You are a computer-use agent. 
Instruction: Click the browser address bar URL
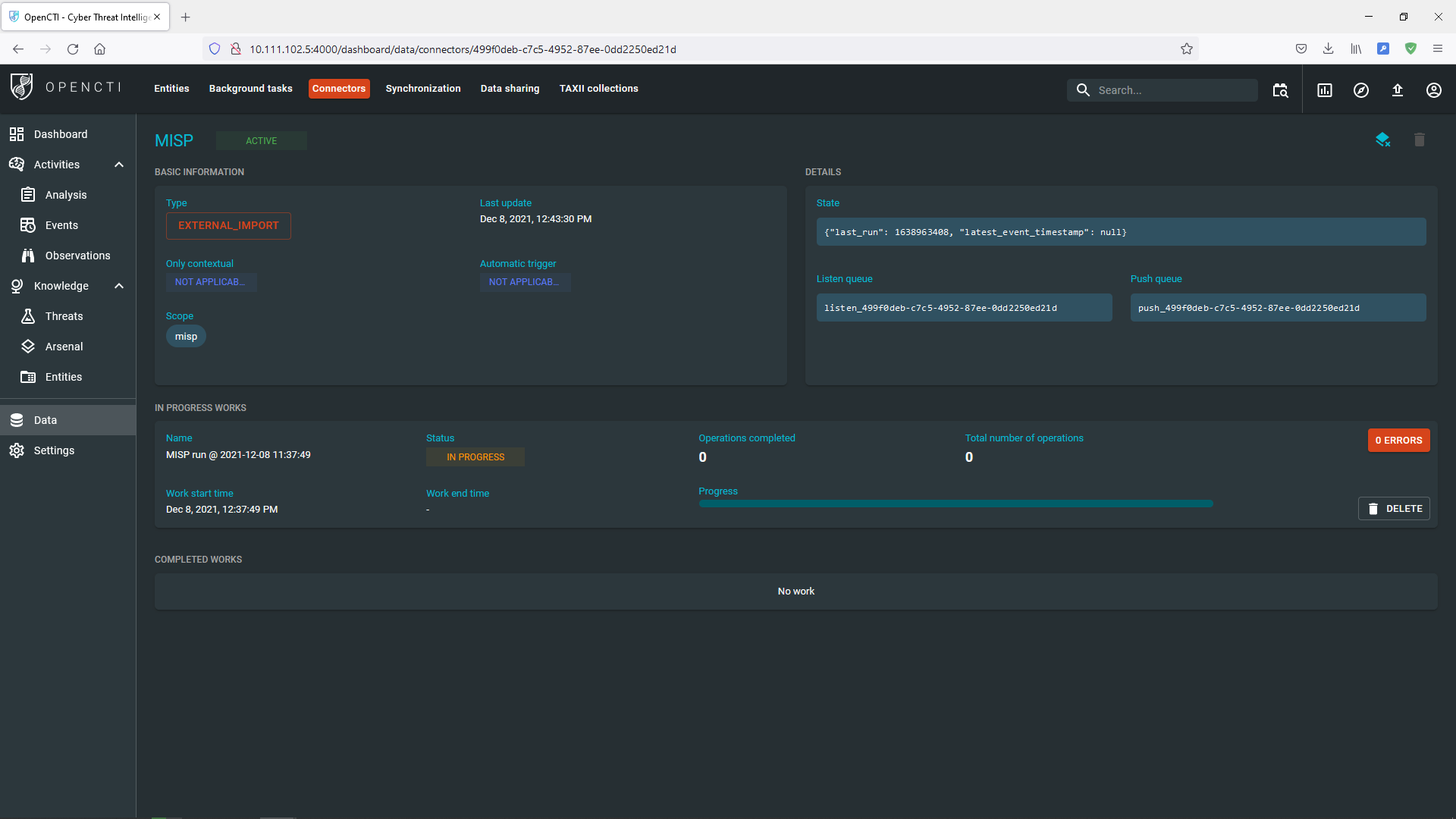463,49
